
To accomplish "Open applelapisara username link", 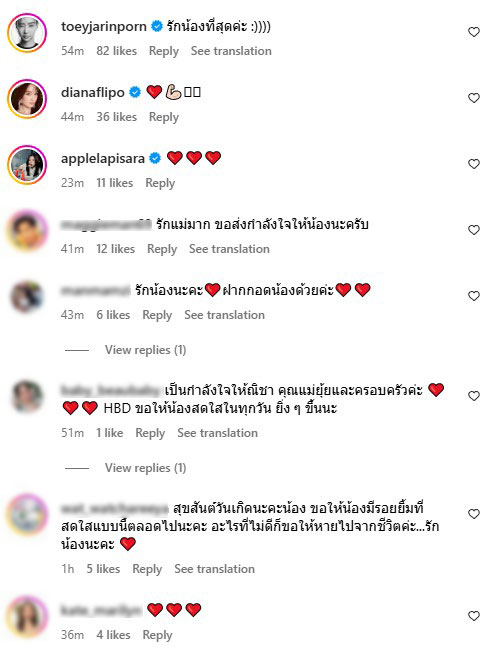I will point(103,158).
